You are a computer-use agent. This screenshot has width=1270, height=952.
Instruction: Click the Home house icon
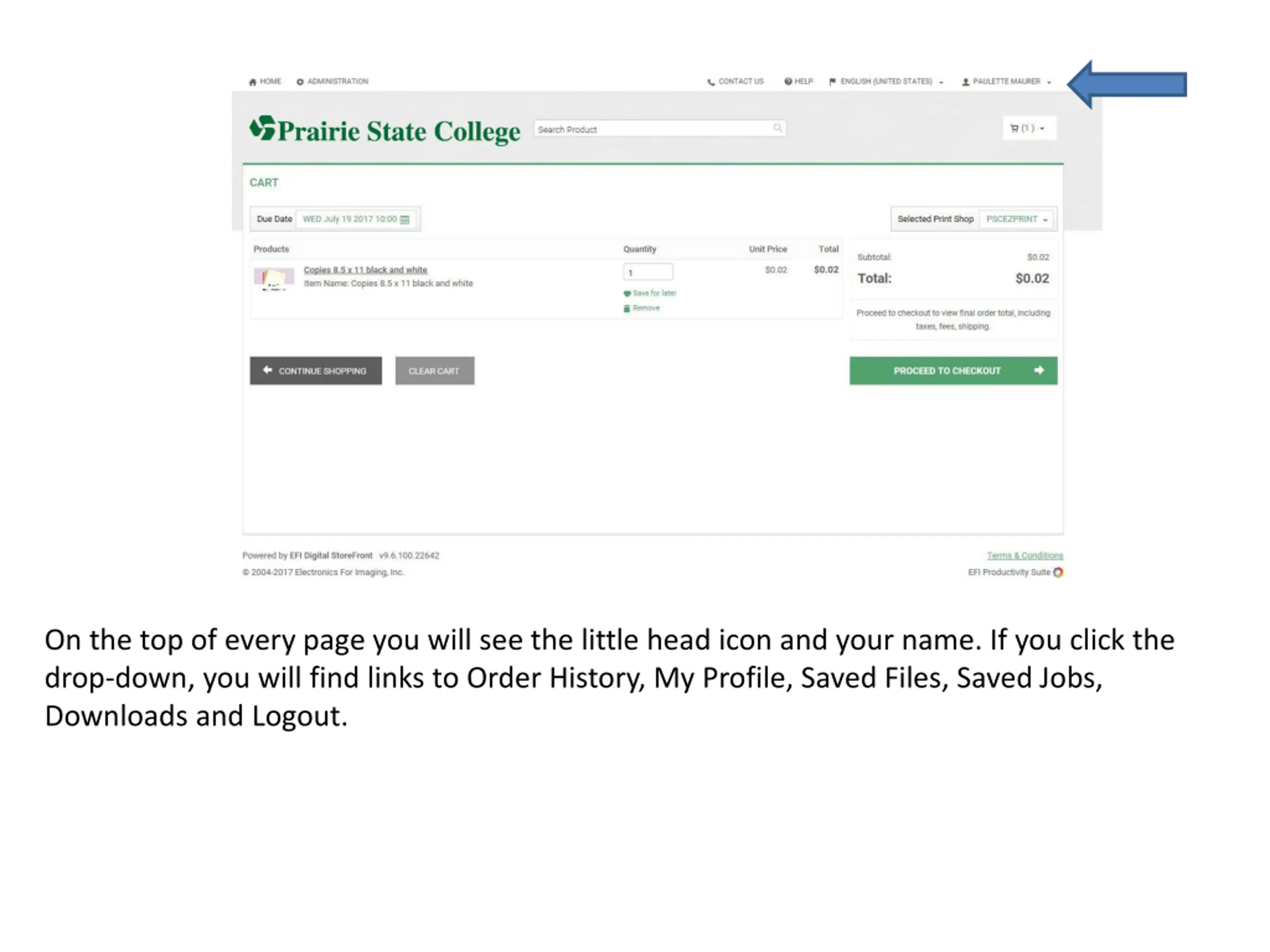tap(253, 82)
